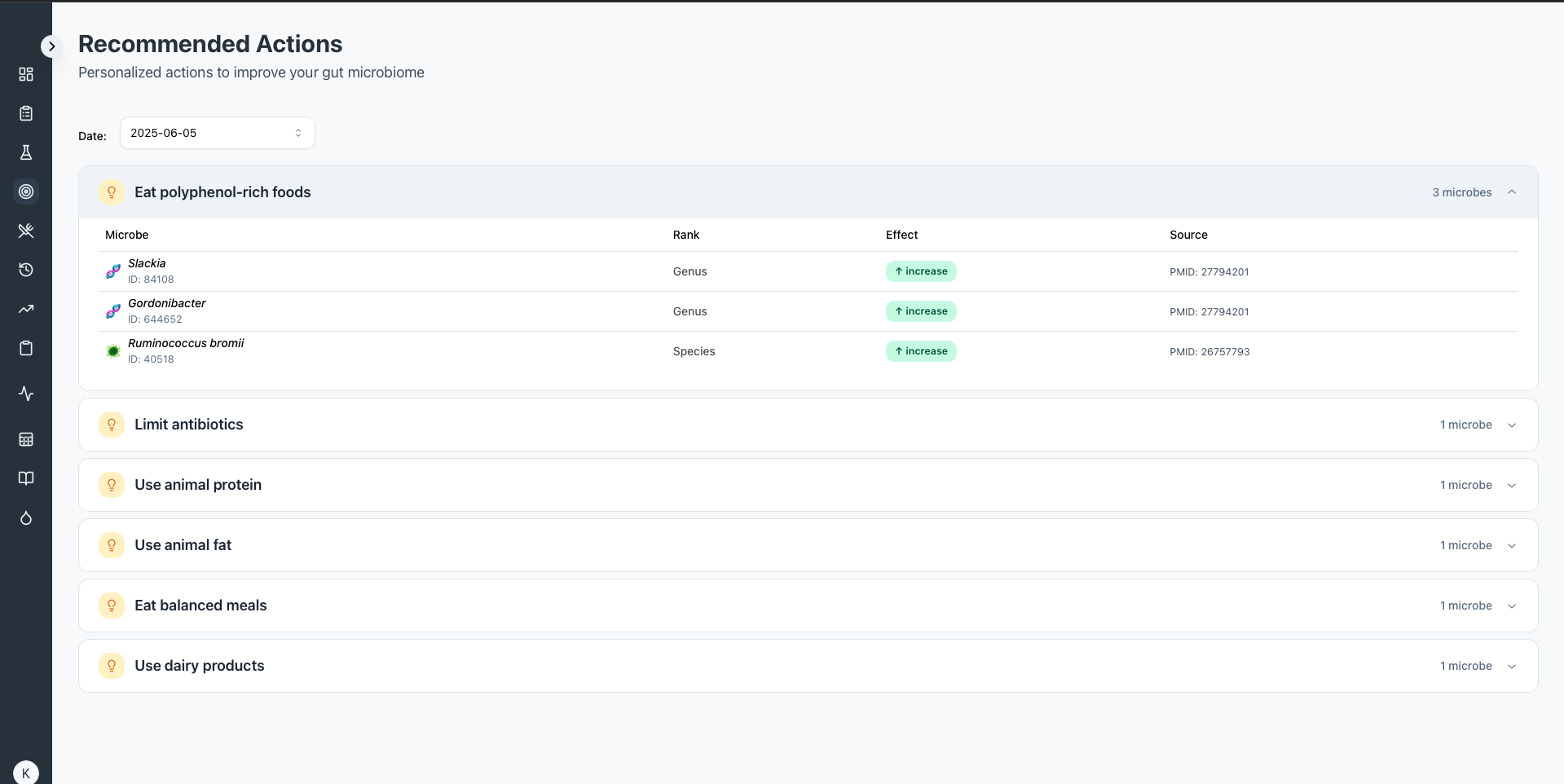This screenshot has height=784, width=1564.
Task: Open the dashboard grid icon in sidebar
Action: pyautogui.click(x=26, y=73)
